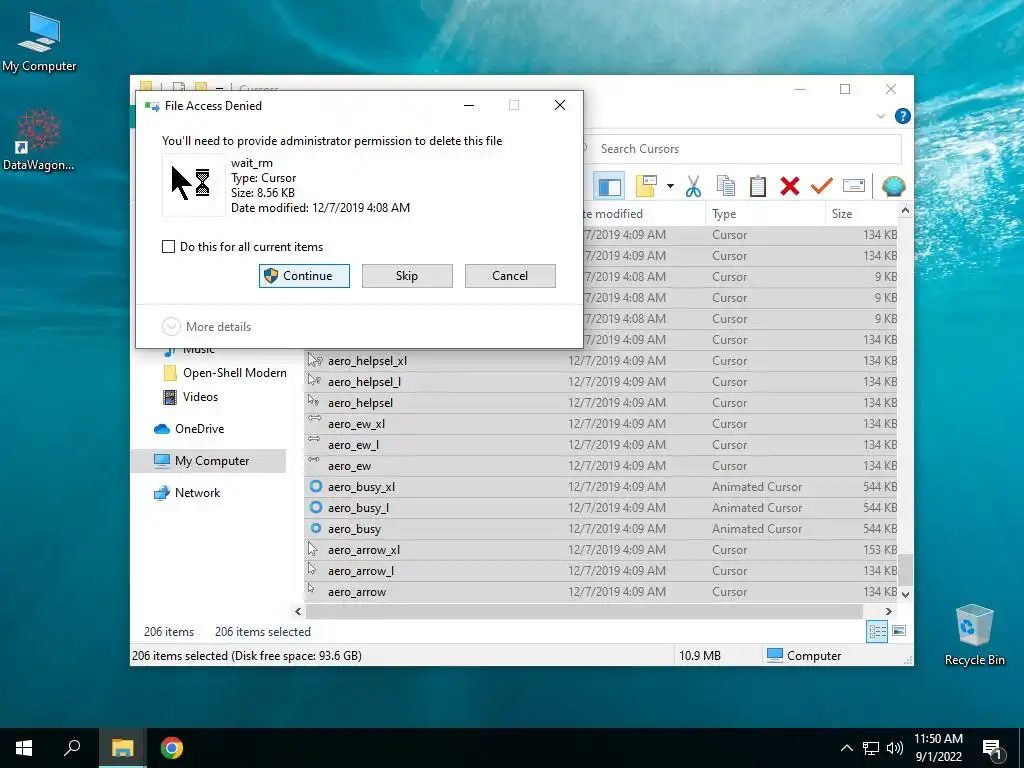Open My Computer desktop icon
This screenshot has width=1024, height=768.
[x=39, y=42]
